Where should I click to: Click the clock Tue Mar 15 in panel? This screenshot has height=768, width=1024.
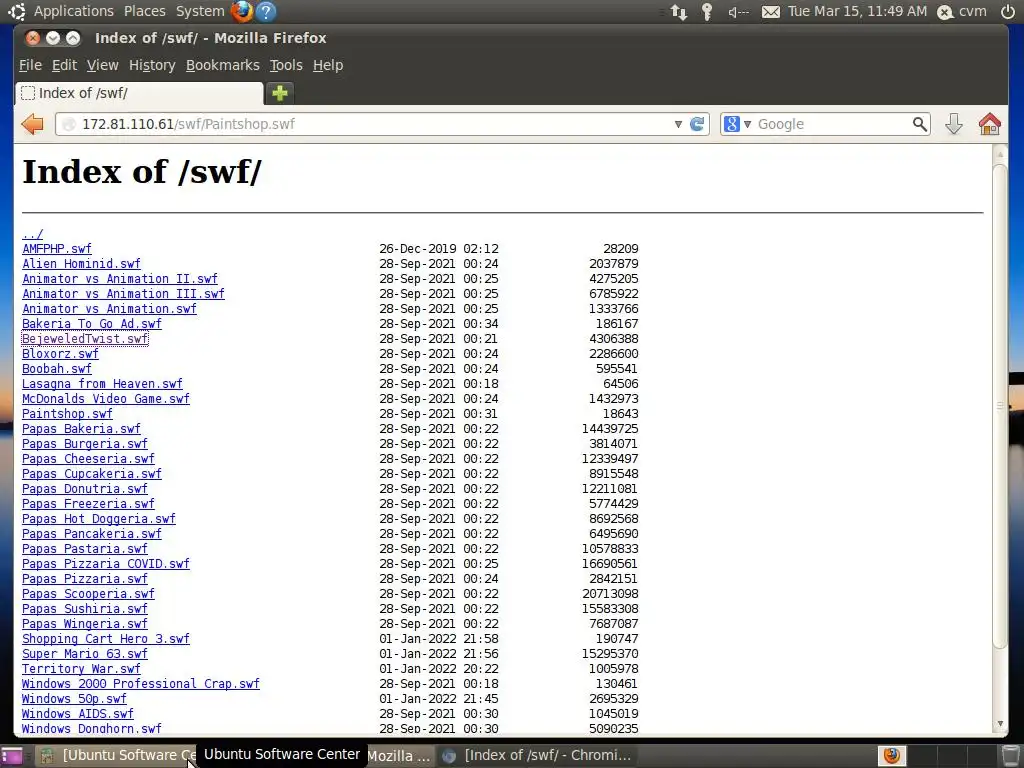point(857,11)
